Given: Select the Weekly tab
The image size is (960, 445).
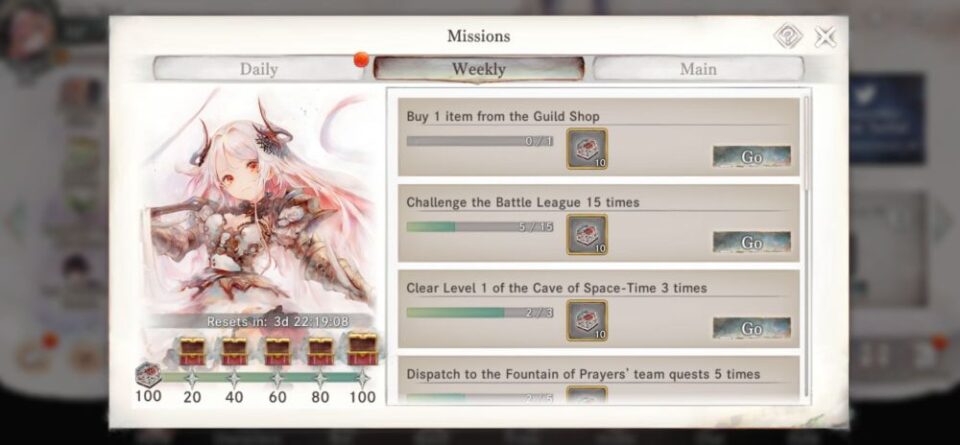Looking at the screenshot, I should click(x=479, y=69).
